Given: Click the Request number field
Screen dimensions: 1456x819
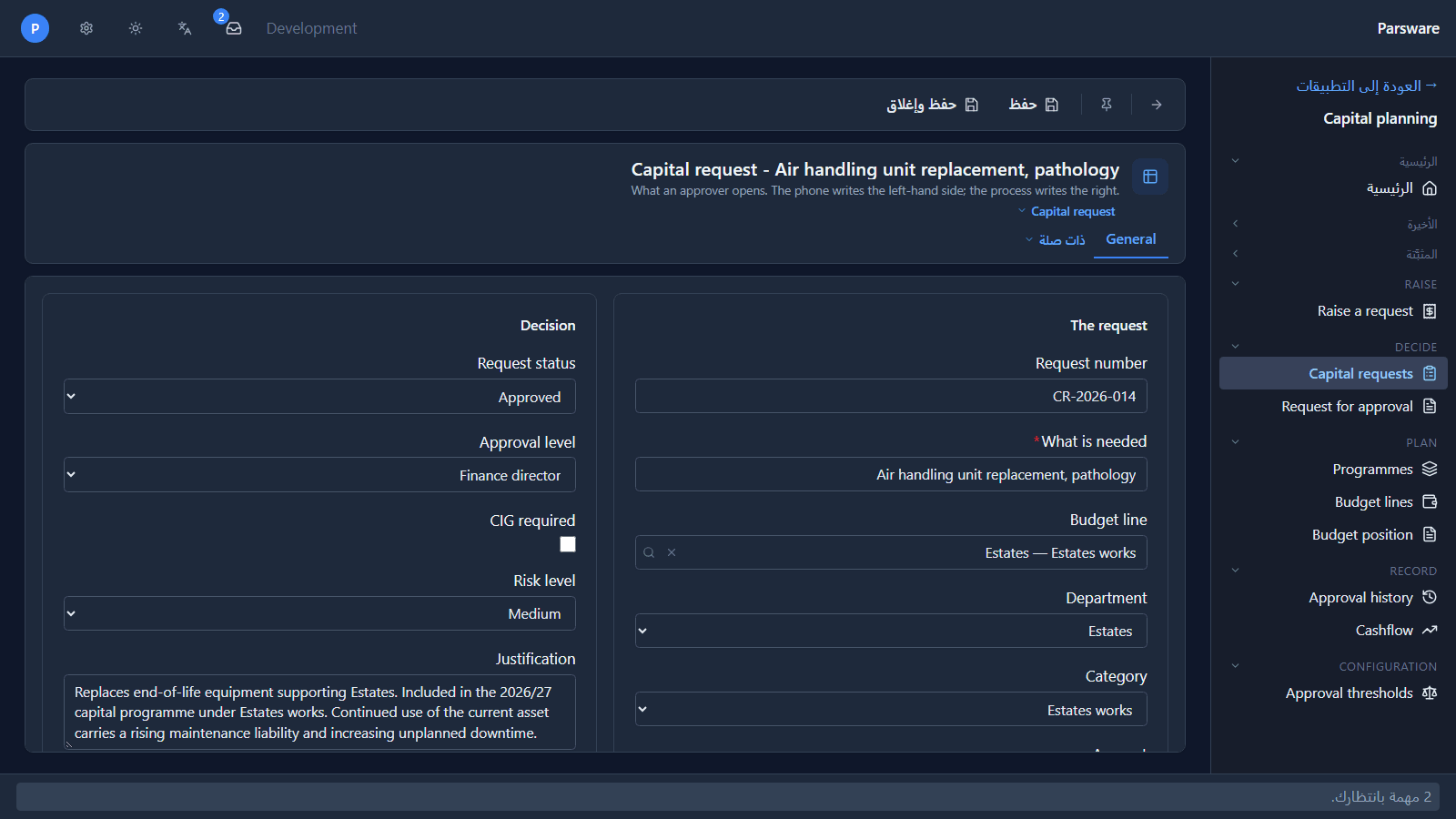Looking at the screenshot, I should click(x=891, y=396).
